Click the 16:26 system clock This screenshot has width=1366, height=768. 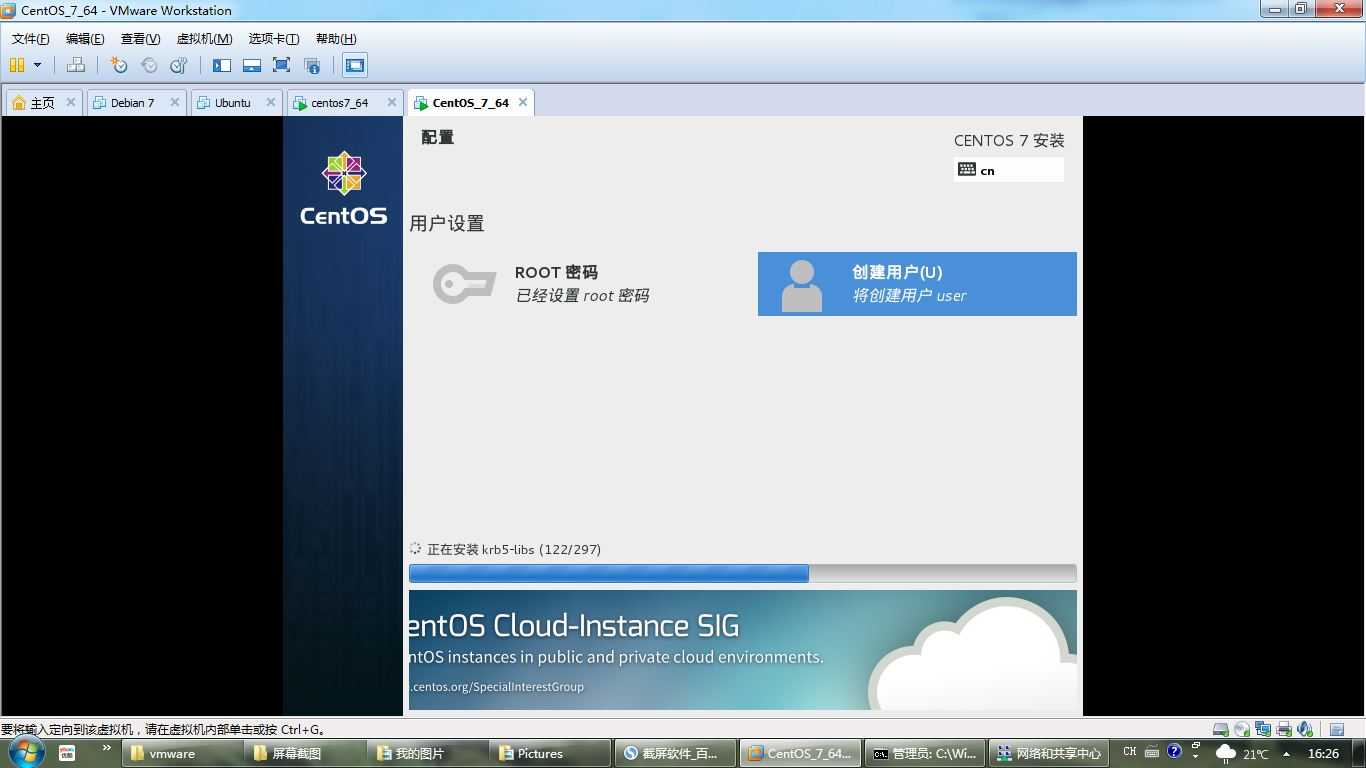tap(1323, 753)
